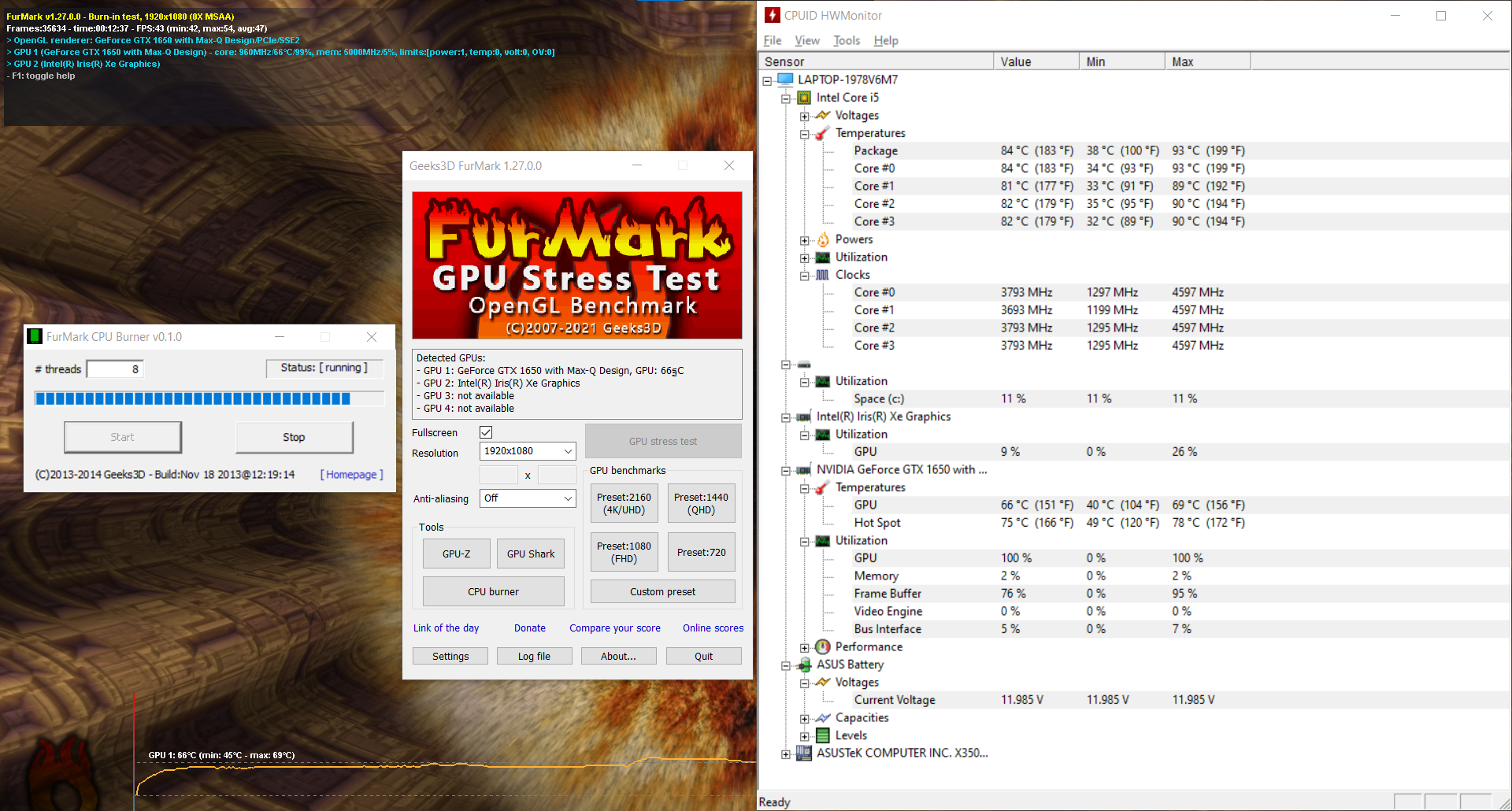Click the Levels icon

(x=823, y=735)
